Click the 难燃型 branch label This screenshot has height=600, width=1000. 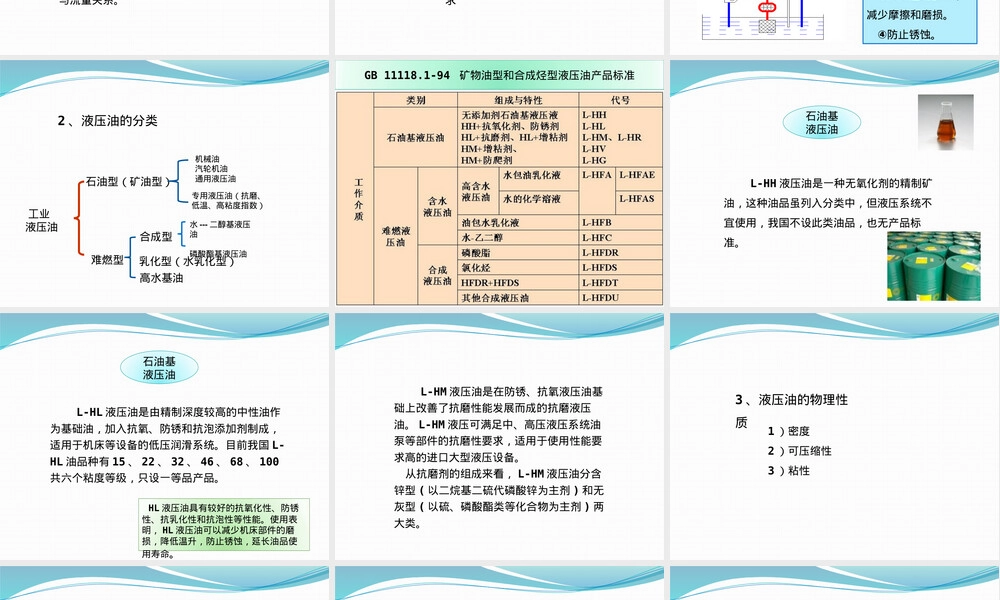pyautogui.click(x=107, y=260)
